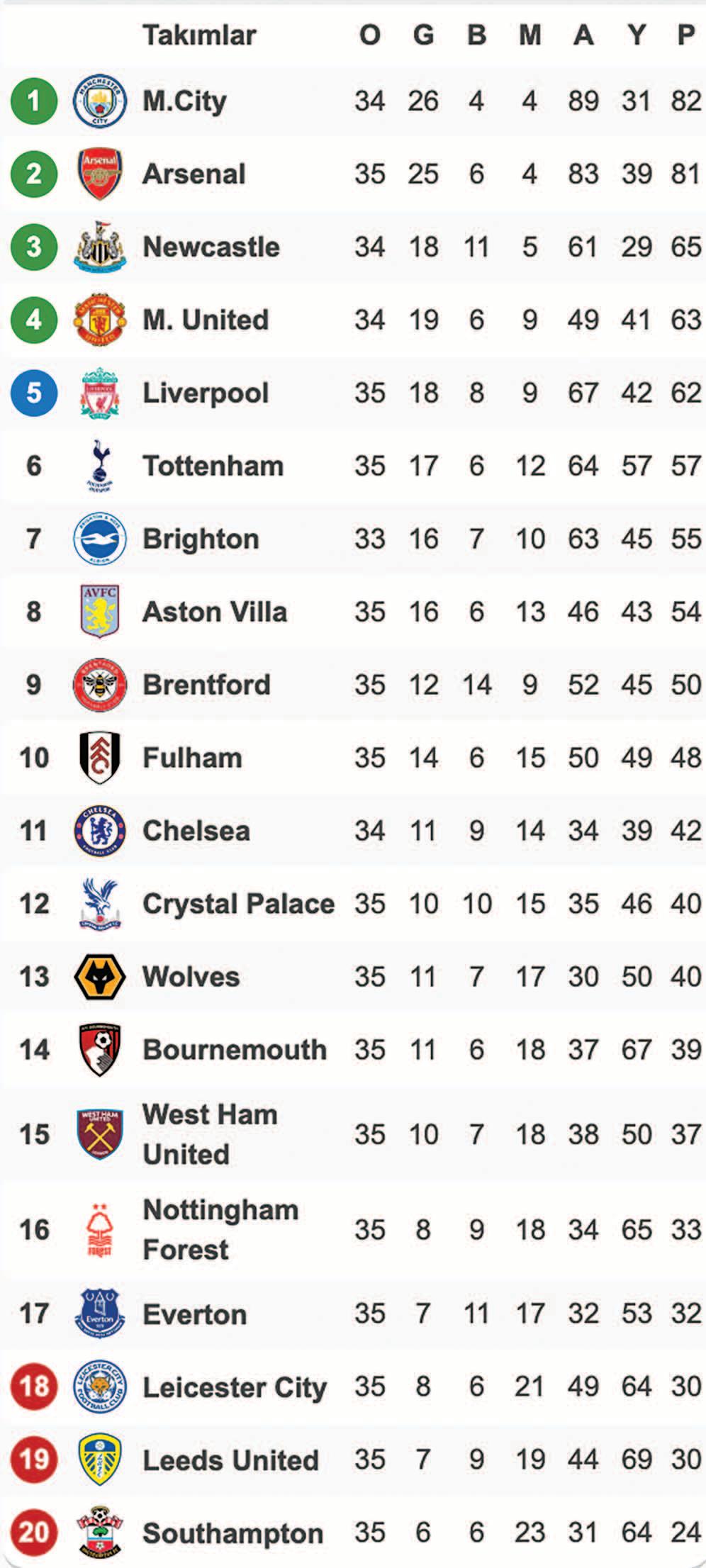Viewport: 706px width, 1568px height.
Task: Click the Arsenal club crest
Action: click(100, 174)
